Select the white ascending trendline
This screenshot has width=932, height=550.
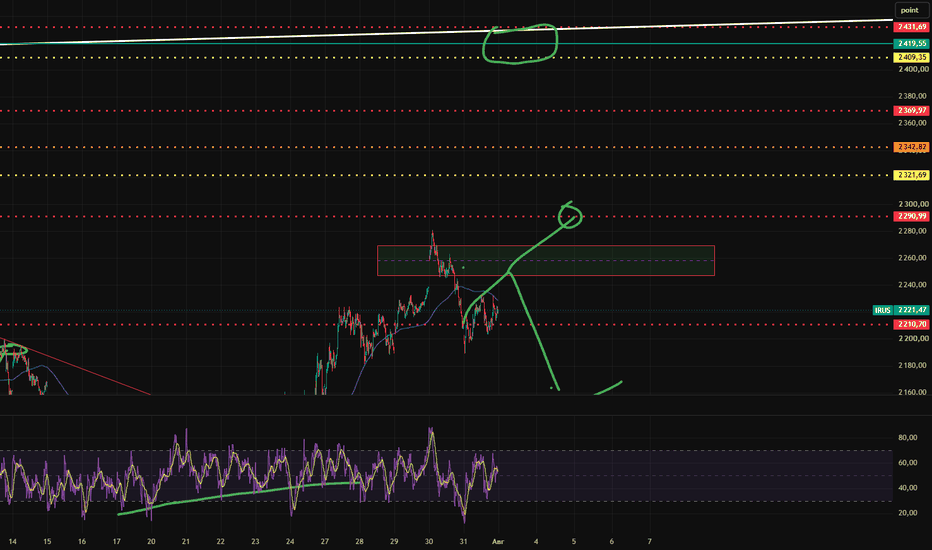click(x=446, y=33)
